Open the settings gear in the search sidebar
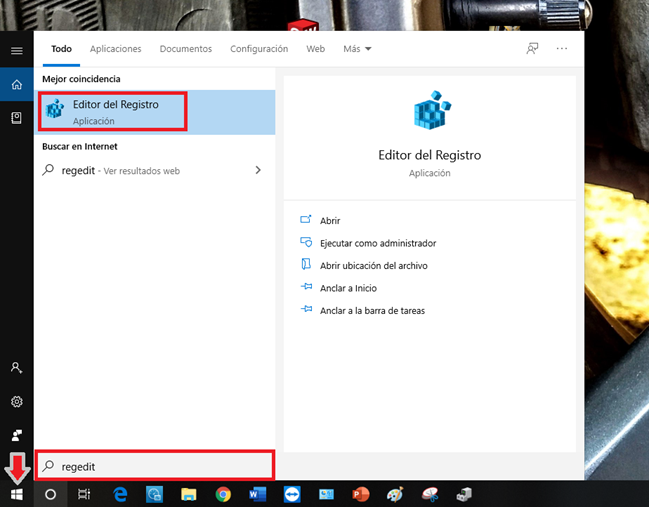This screenshot has width=649, height=507. pos(17,401)
